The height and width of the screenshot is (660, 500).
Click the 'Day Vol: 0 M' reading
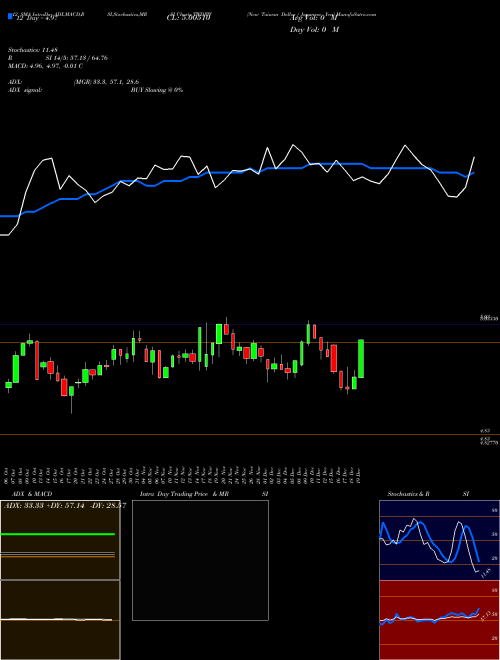[314, 30]
